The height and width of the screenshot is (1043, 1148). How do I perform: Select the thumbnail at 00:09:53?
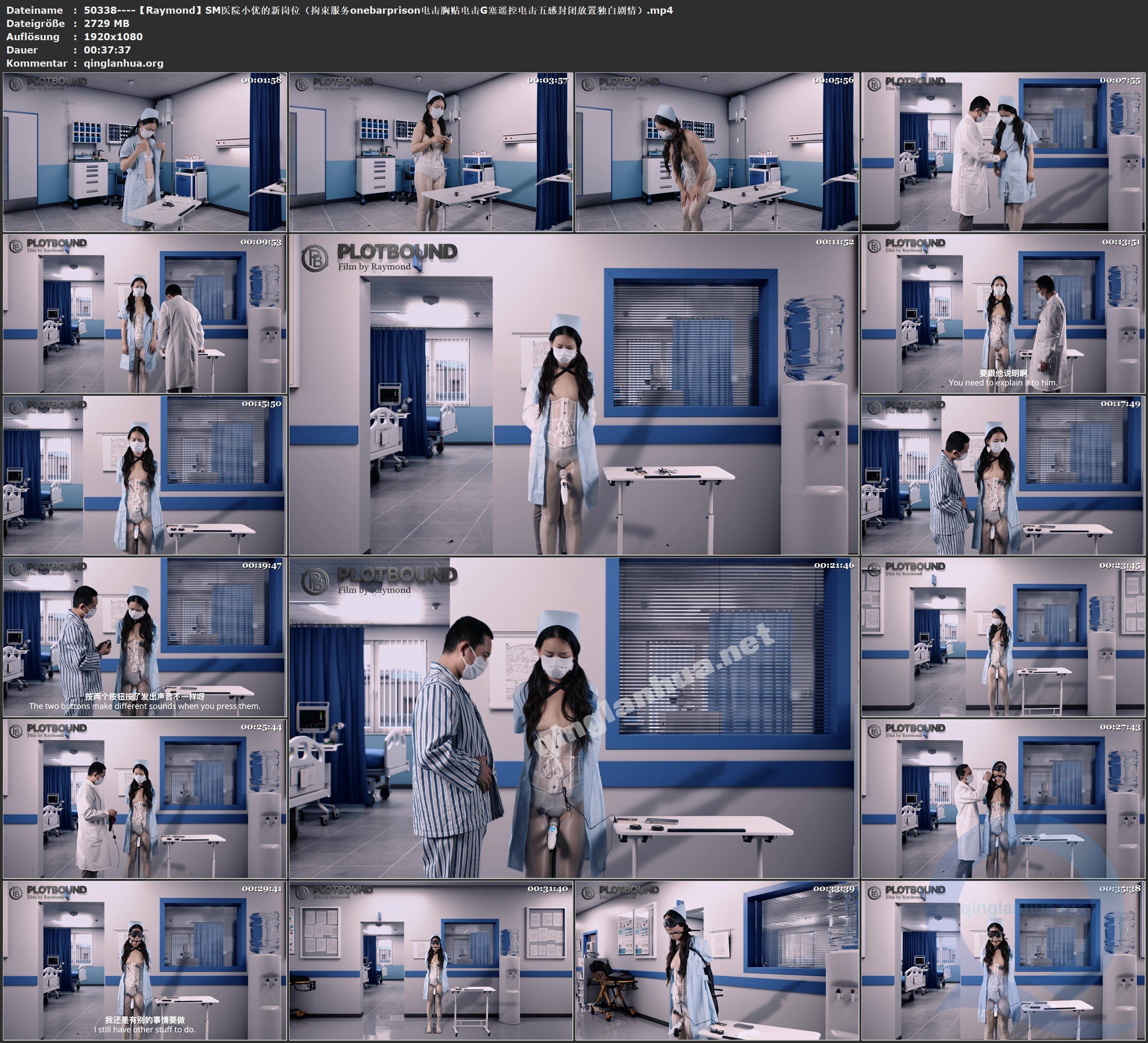(145, 313)
